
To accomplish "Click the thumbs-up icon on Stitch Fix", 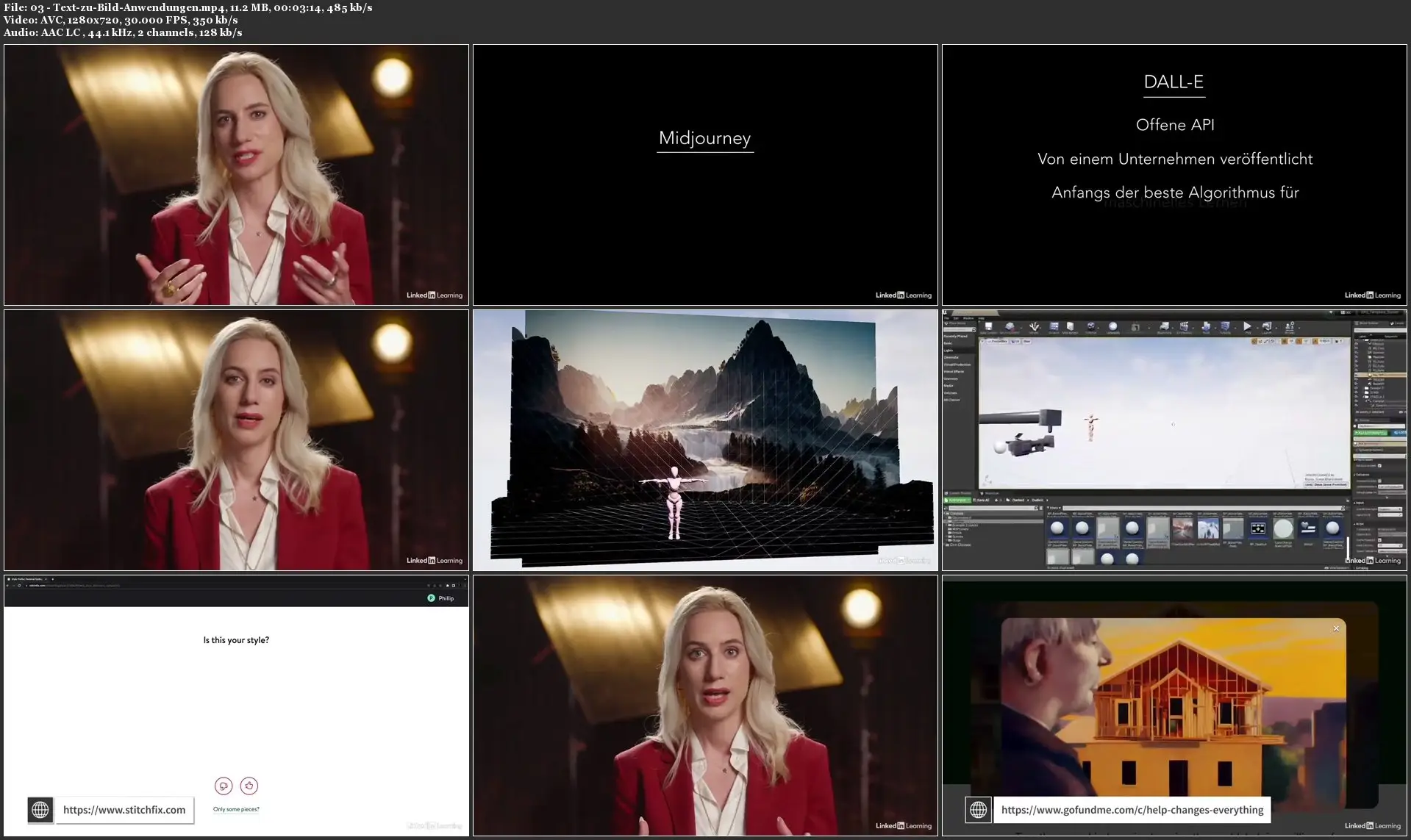I will point(249,786).
